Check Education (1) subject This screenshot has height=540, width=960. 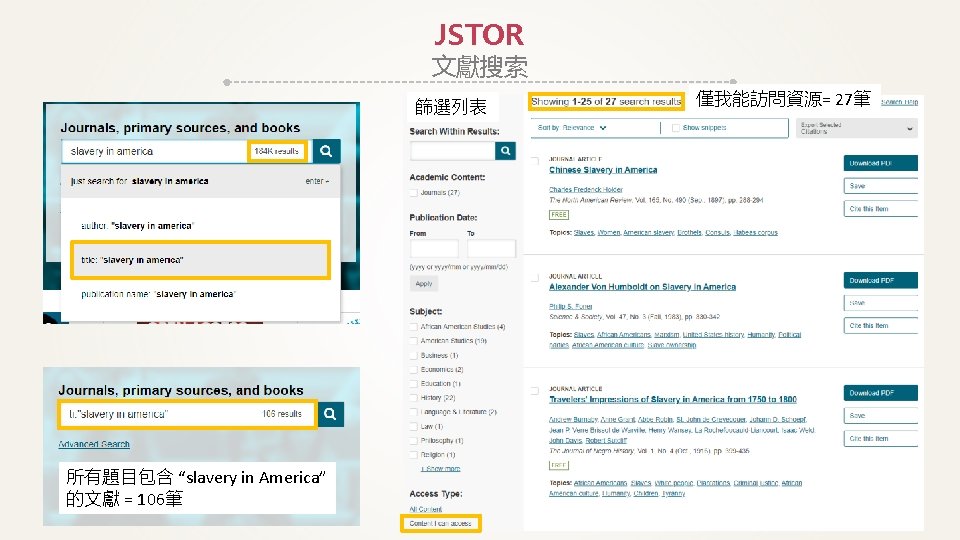pos(414,384)
